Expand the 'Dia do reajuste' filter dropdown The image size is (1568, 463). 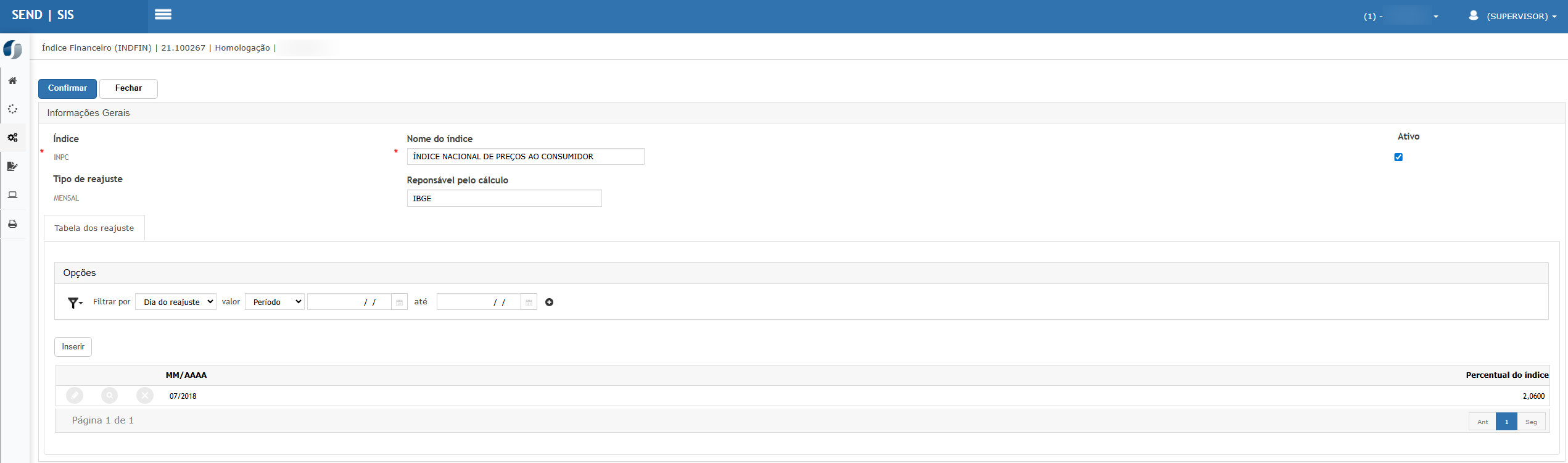[176, 302]
